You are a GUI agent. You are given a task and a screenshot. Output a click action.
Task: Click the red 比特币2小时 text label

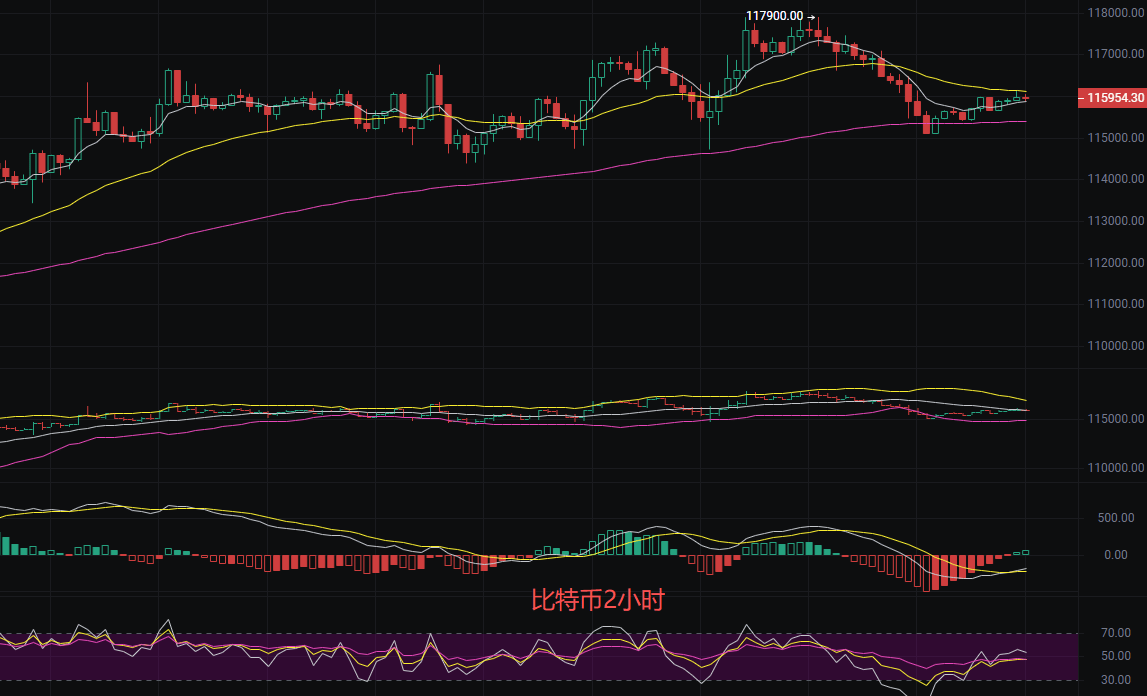tap(597, 601)
